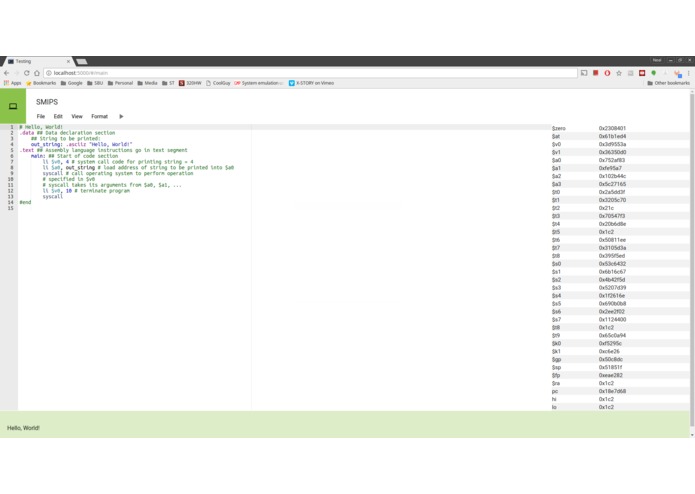Reload the page
The width and height of the screenshot is (695, 494).
(x=27, y=73)
